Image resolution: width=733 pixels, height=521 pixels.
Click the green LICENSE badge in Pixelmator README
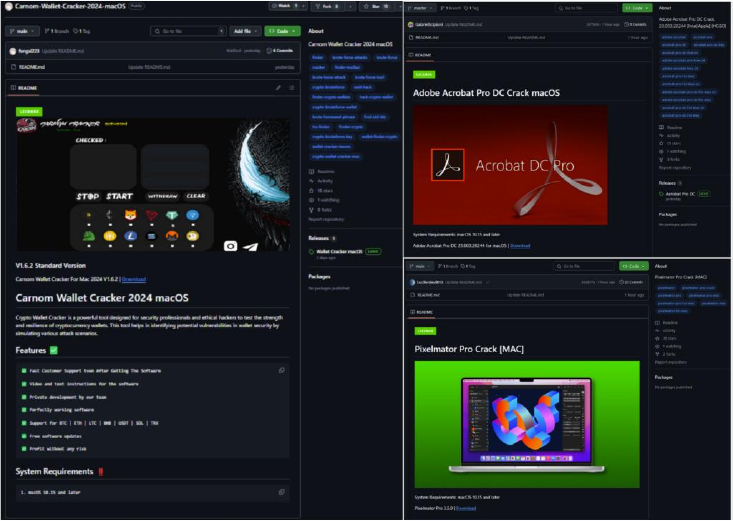tap(425, 331)
